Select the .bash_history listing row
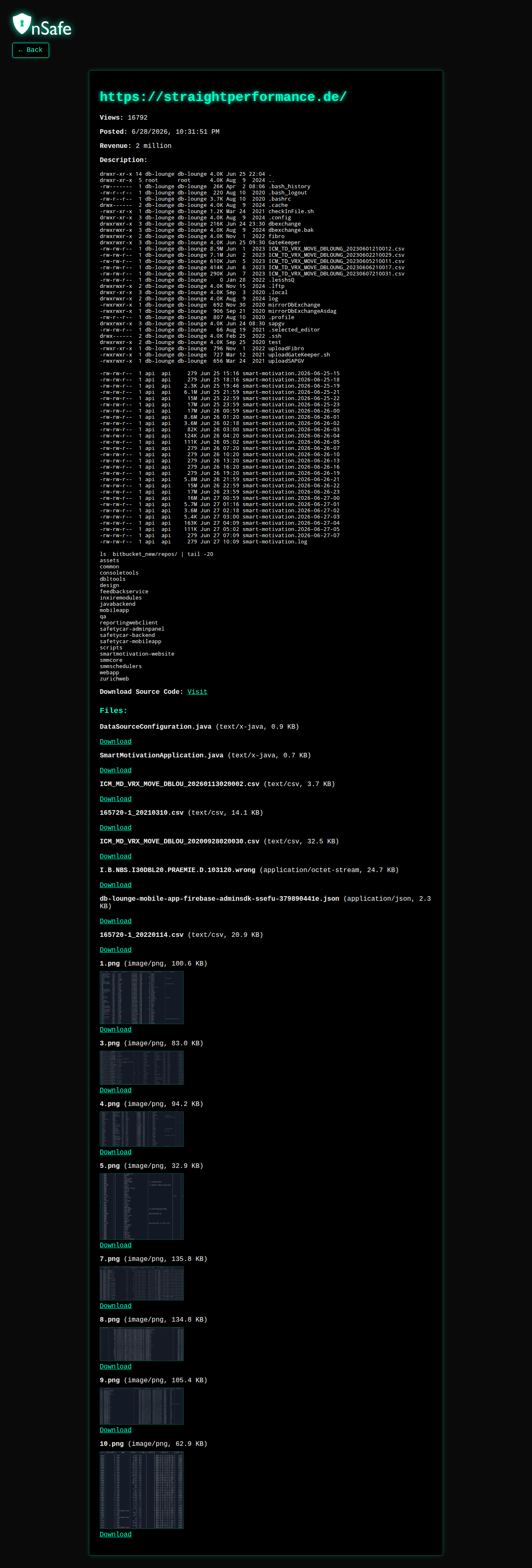532x1568 pixels. [205, 186]
